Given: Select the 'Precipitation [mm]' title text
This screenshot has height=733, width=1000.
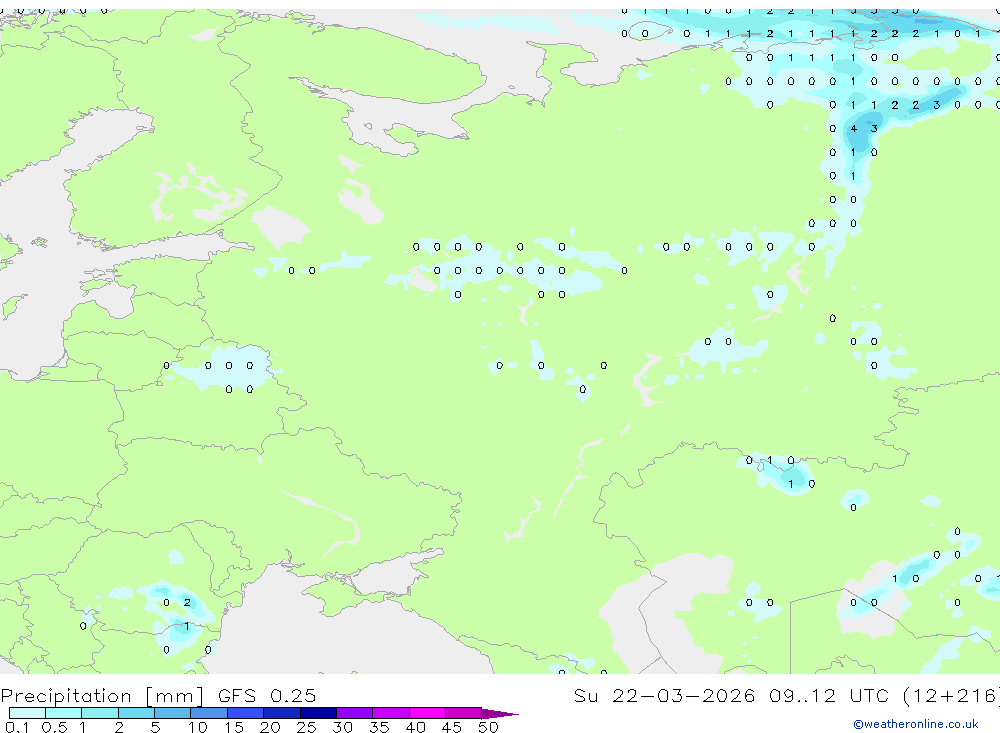Looking at the screenshot, I should pyautogui.click(x=102, y=695).
